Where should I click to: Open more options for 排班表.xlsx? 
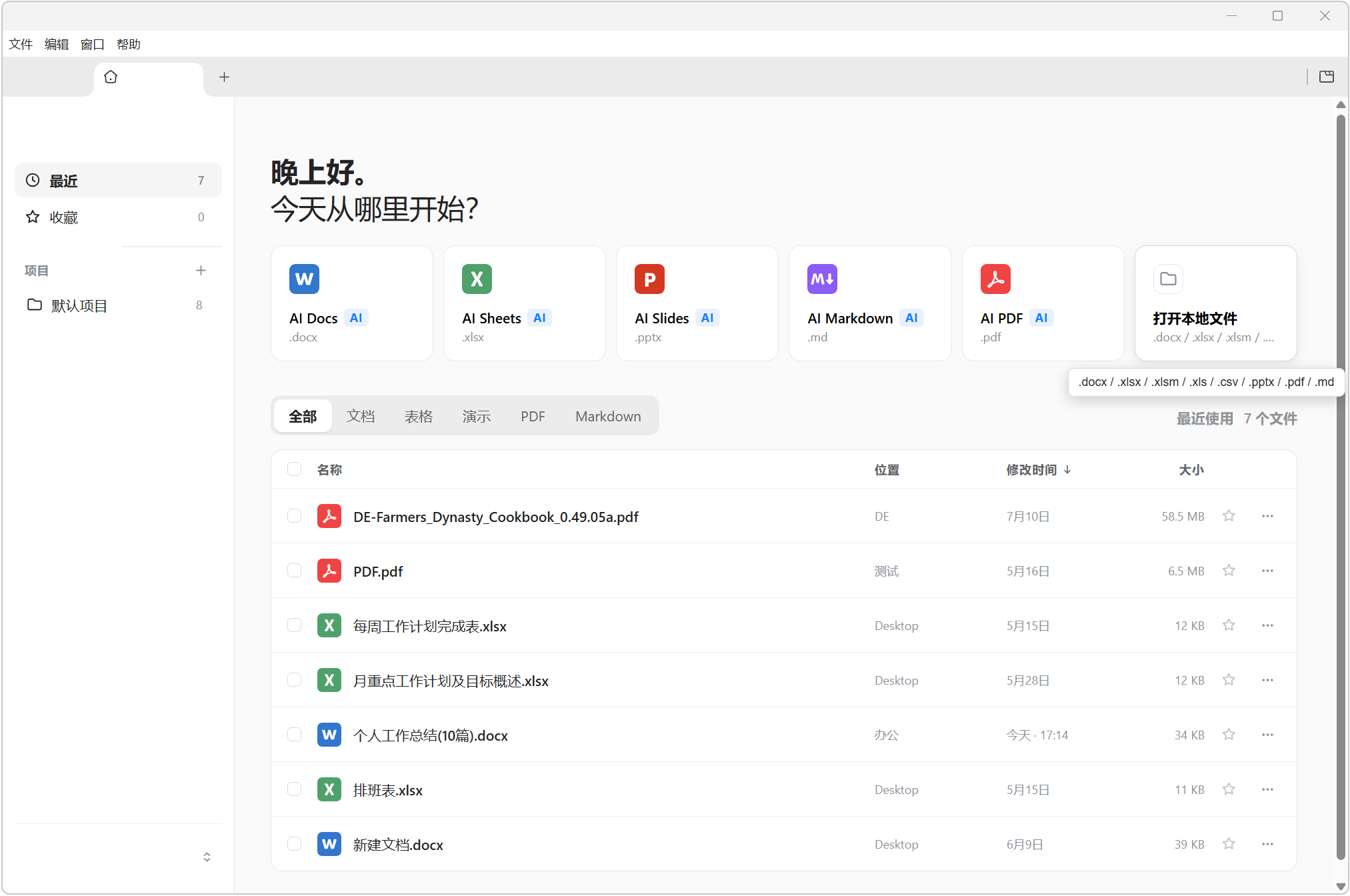(x=1267, y=789)
